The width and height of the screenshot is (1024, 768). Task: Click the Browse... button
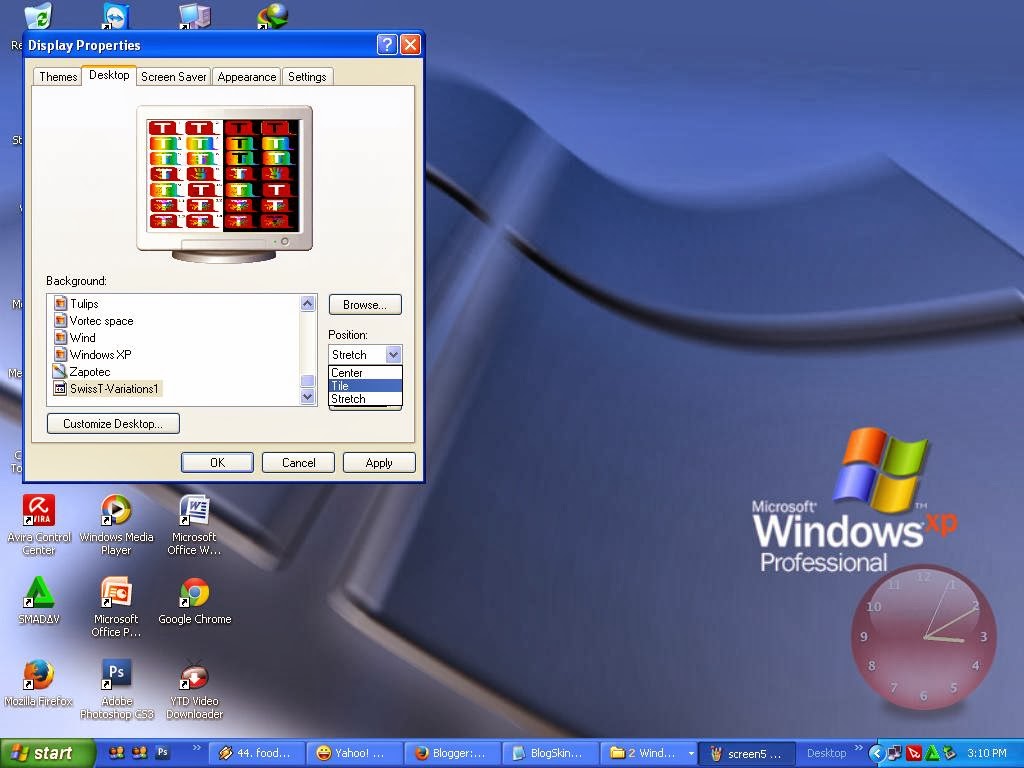coord(365,304)
